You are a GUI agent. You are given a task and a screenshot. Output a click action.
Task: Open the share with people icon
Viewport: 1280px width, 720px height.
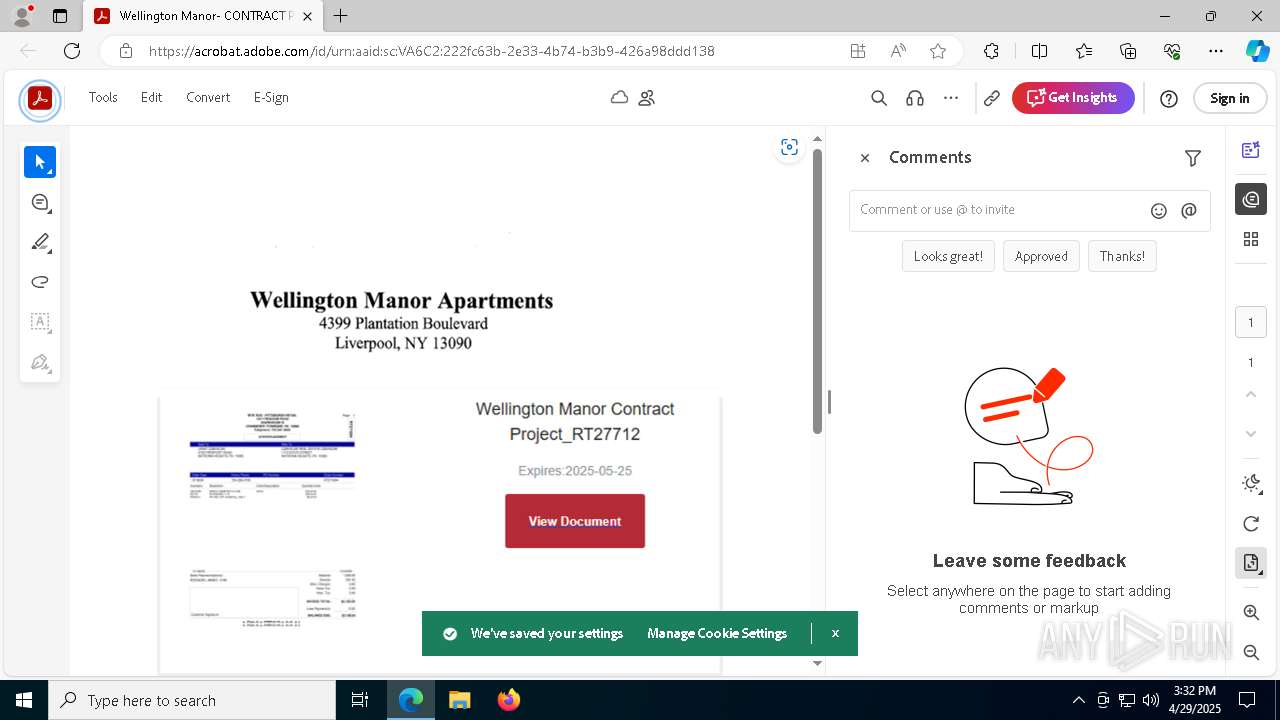click(647, 98)
